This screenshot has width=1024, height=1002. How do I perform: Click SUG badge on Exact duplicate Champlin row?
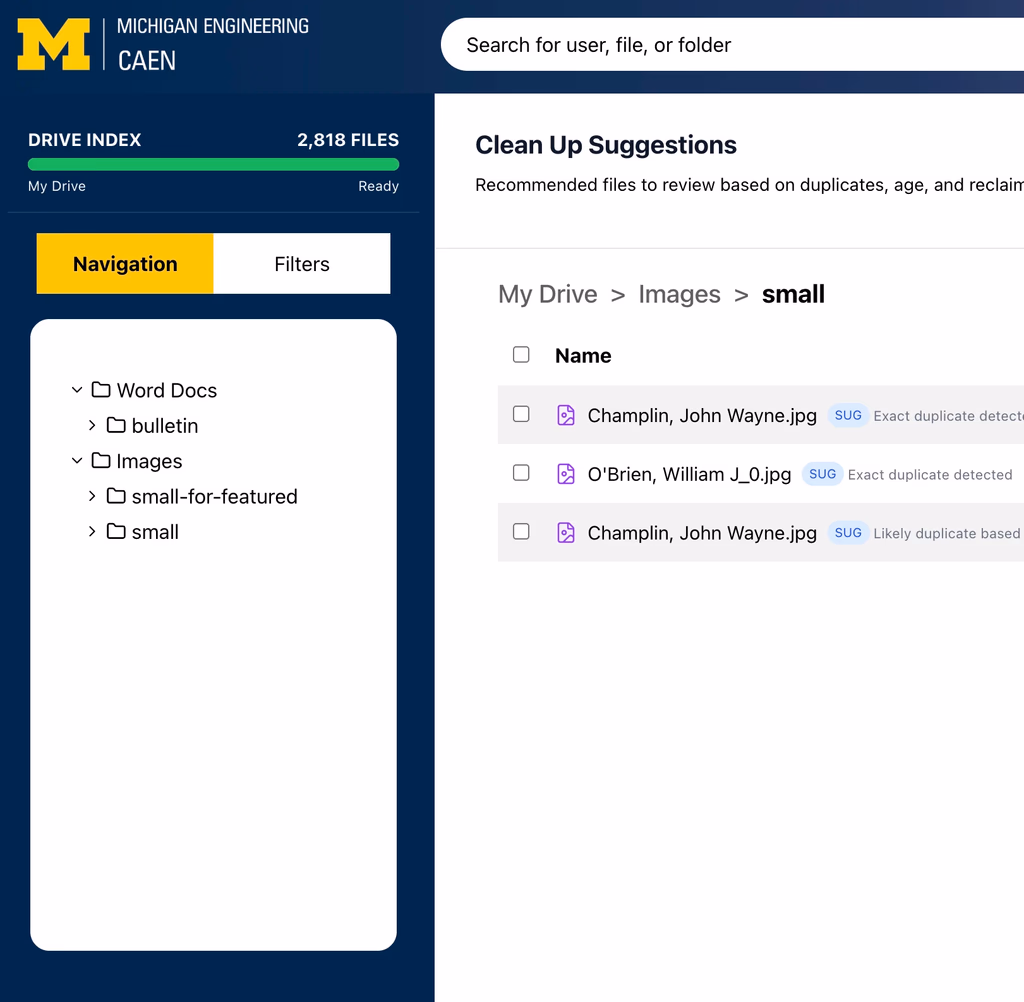pyautogui.click(x=848, y=415)
